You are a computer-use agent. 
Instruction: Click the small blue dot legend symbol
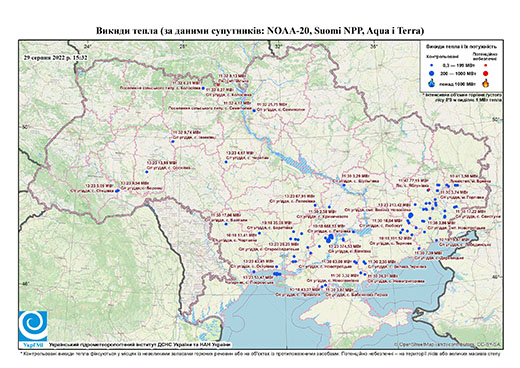[x=432, y=65]
